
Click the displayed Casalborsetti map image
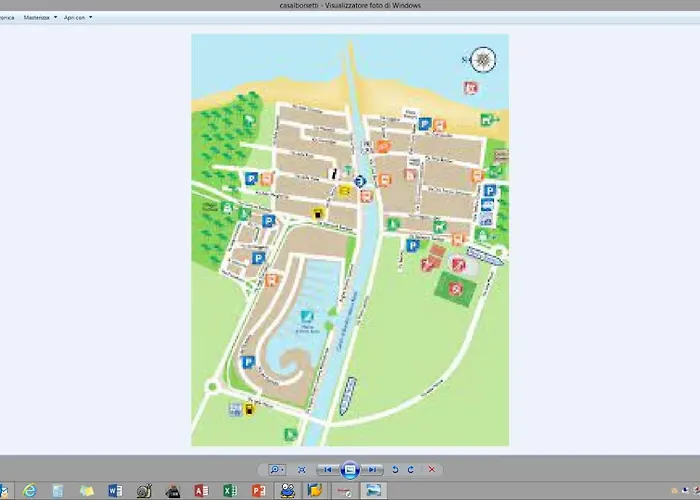(x=349, y=240)
